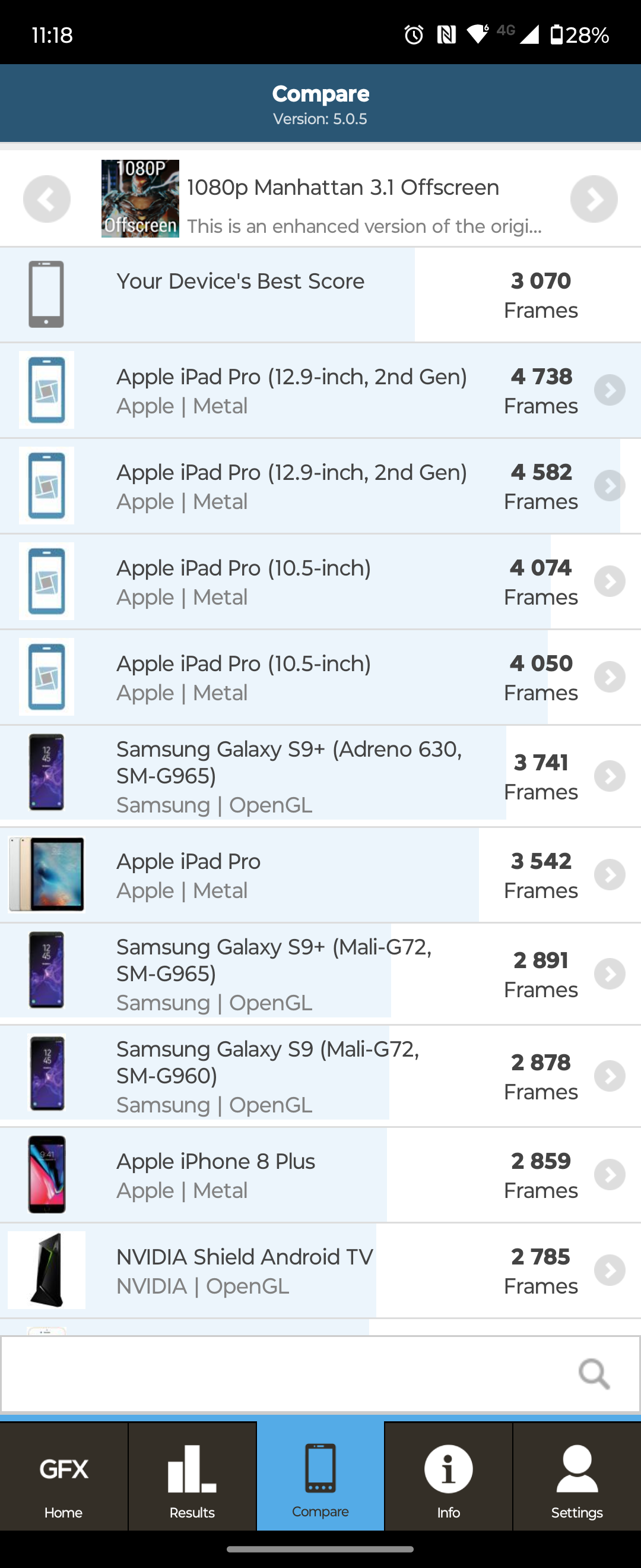Focus the device search input field
641x1568 pixels.
(286, 1374)
